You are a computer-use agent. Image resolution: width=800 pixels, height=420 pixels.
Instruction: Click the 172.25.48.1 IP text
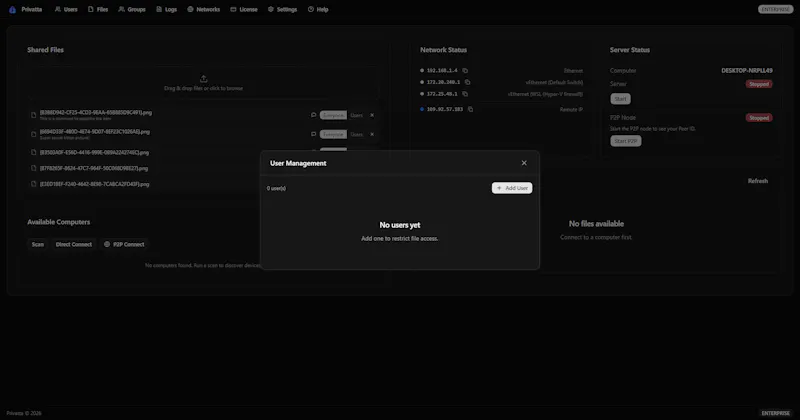pos(442,94)
